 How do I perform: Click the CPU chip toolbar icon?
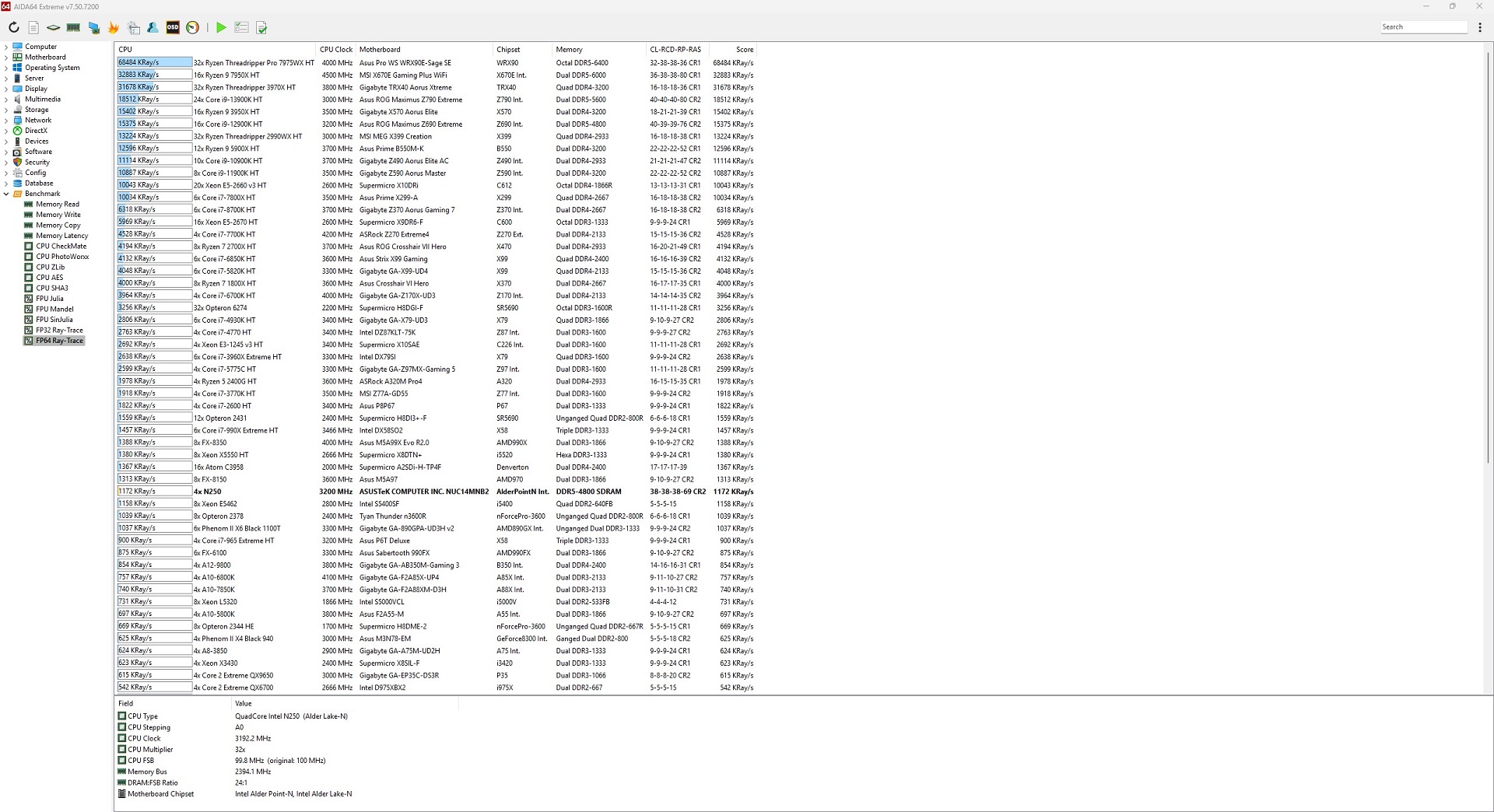pyautogui.click(x=53, y=27)
